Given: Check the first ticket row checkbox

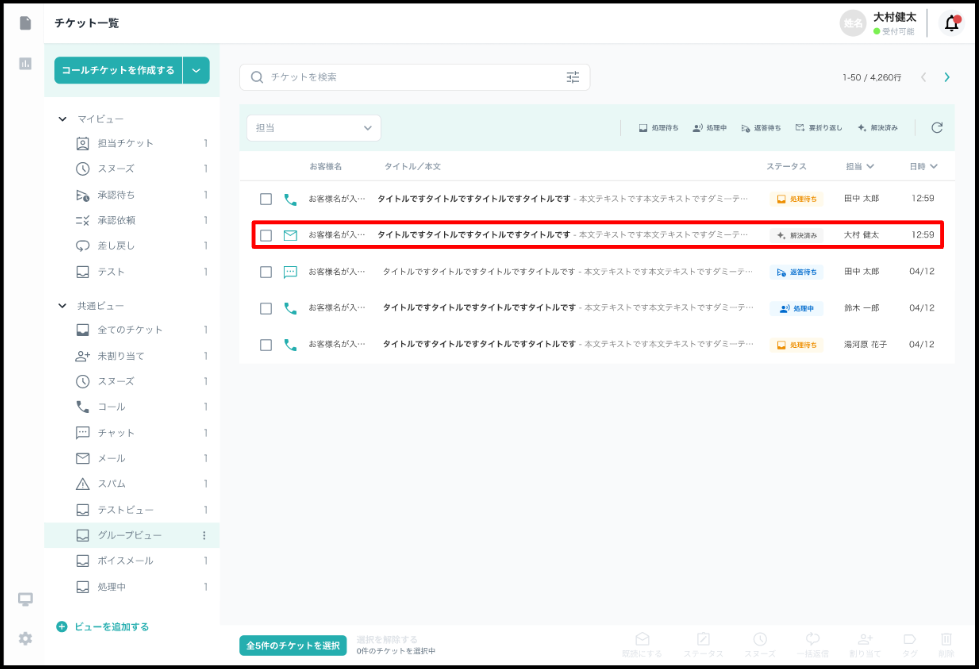Looking at the screenshot, I should (266, 199).
